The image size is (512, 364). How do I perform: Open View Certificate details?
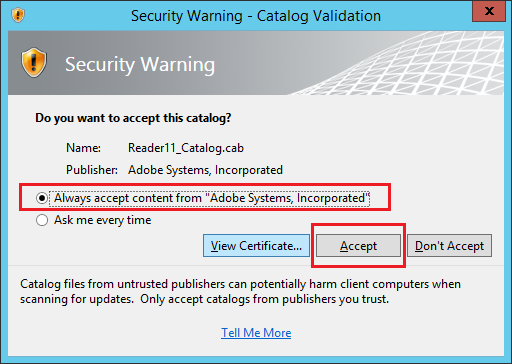tap(256, 246)
